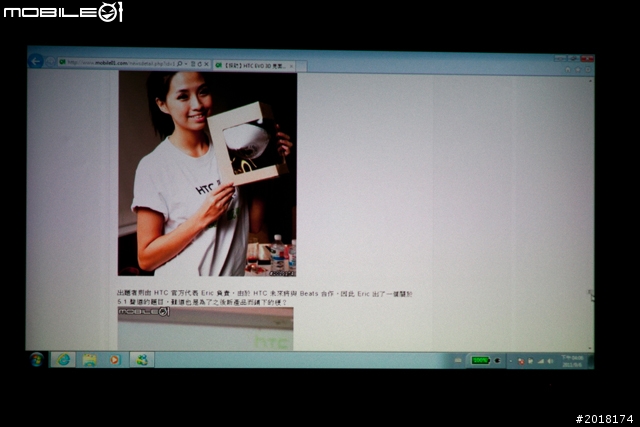The width and height of the screenshot is (640, 427).
Task: Close the HTC EVO 3D tab
Action: pyautogui.click(x=291, y=66)
